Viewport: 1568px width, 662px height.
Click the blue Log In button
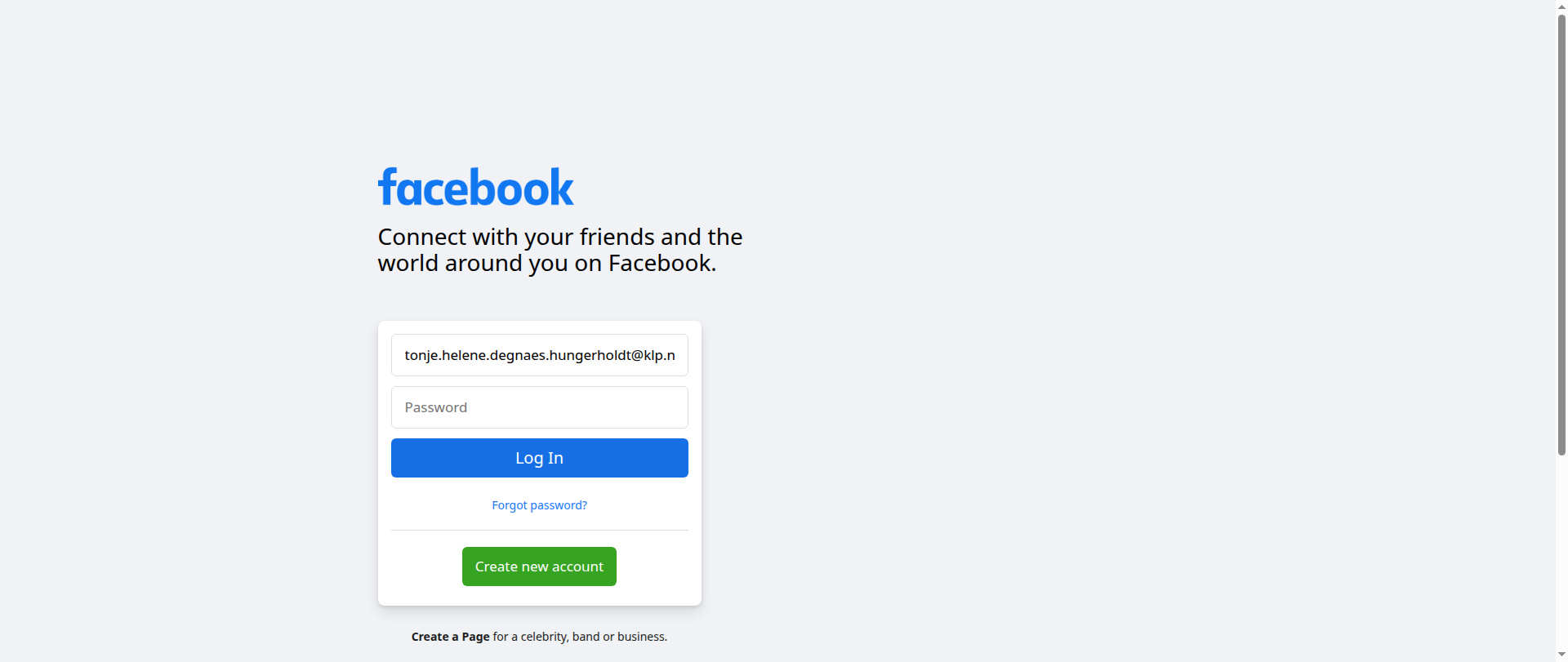[539, 458]
